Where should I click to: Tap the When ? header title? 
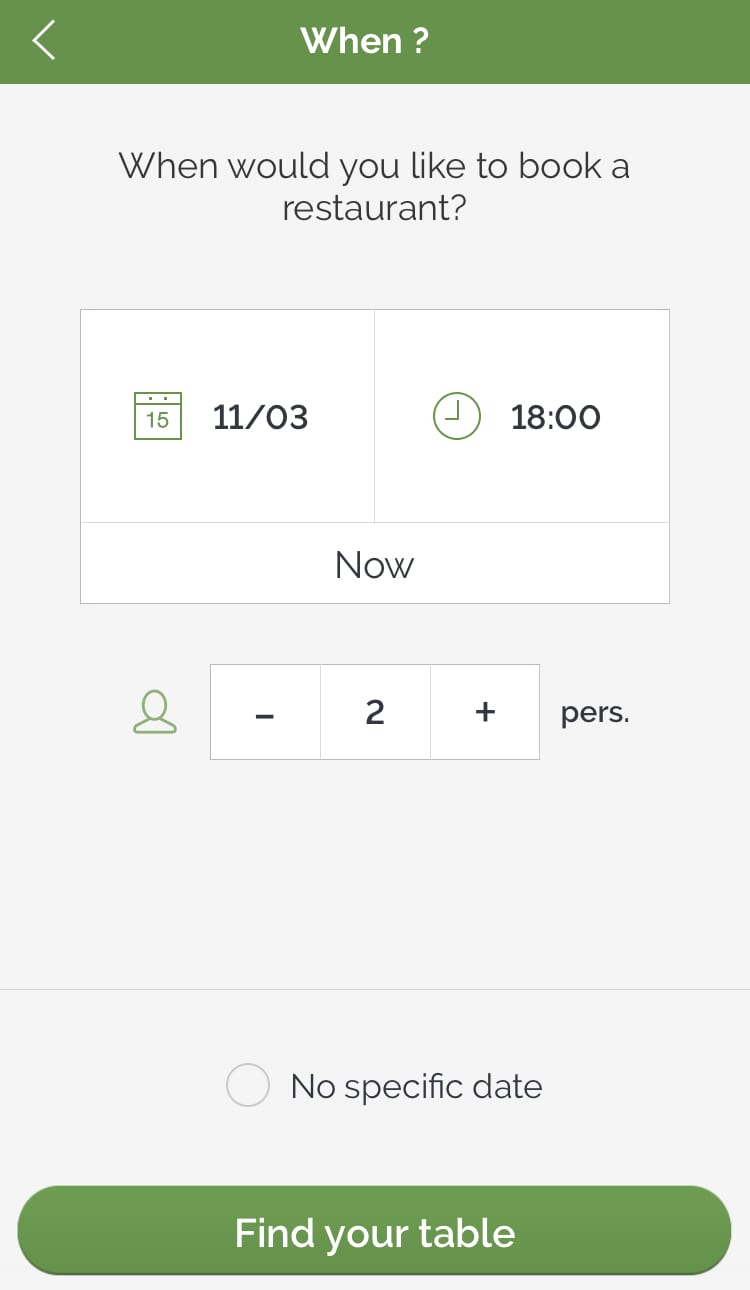(364, 41)
